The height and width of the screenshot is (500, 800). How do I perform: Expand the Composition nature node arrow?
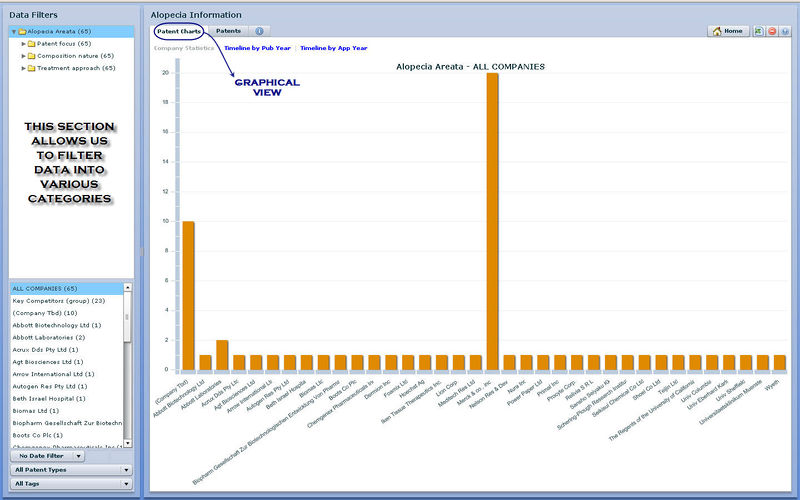(x=23, y=56)
